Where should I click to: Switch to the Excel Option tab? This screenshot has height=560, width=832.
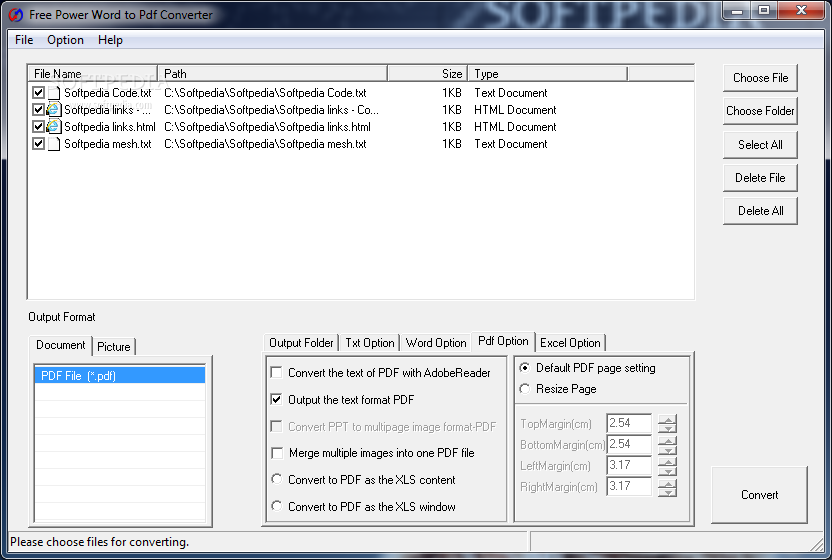pyautogui.click(x=570, y=343)
